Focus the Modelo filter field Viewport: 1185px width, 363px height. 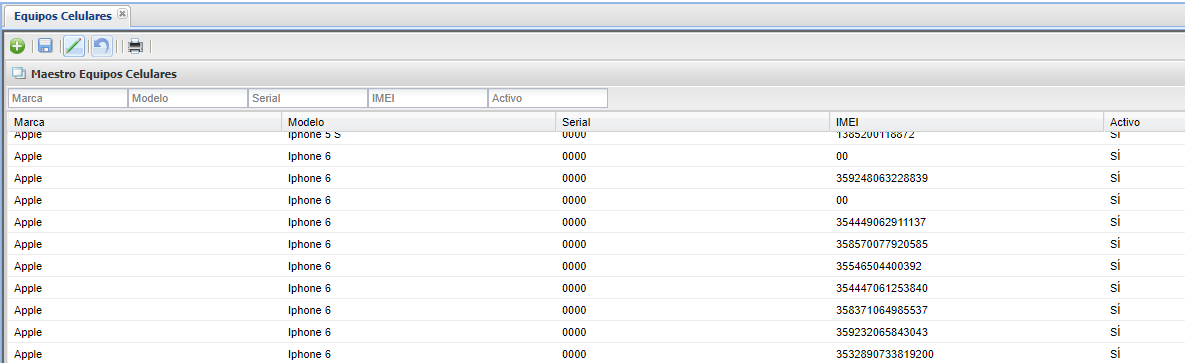click(188, 98)
